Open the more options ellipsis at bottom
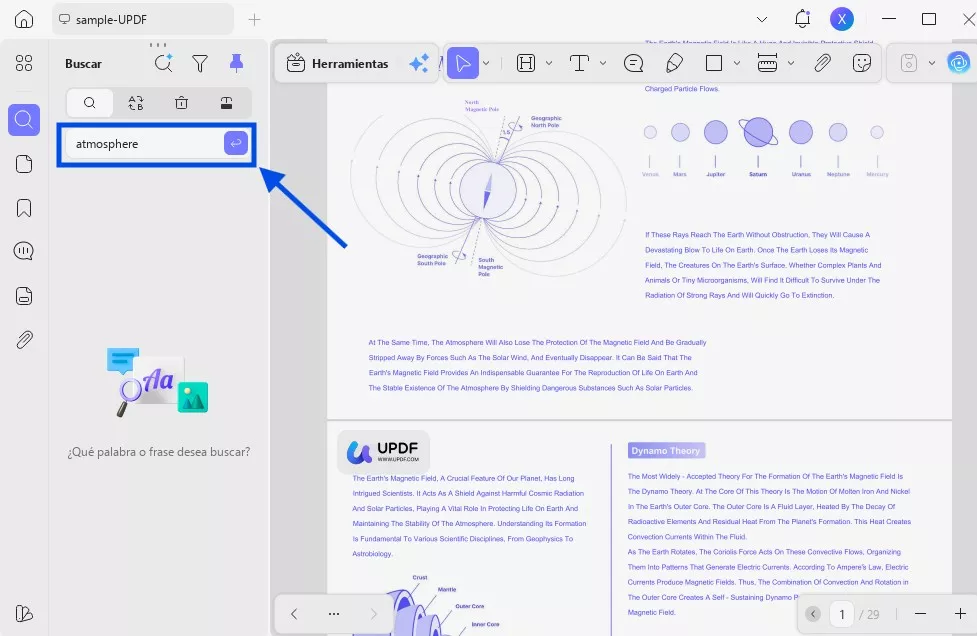Viewport: 977px width, 636px height. 334,614
